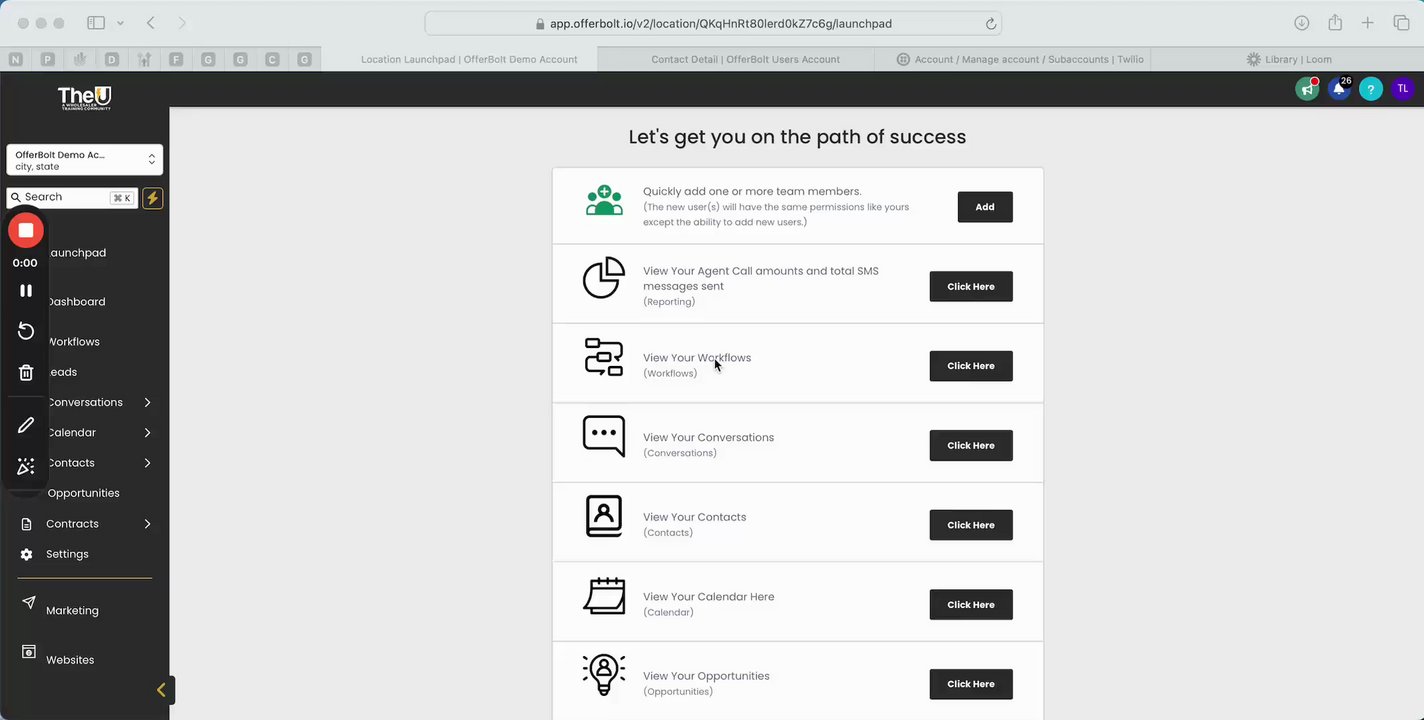Click the green megaphone announcements icon
Image resolution: width=1424 pixels, height=720 pixels.
coord(1306,89)
